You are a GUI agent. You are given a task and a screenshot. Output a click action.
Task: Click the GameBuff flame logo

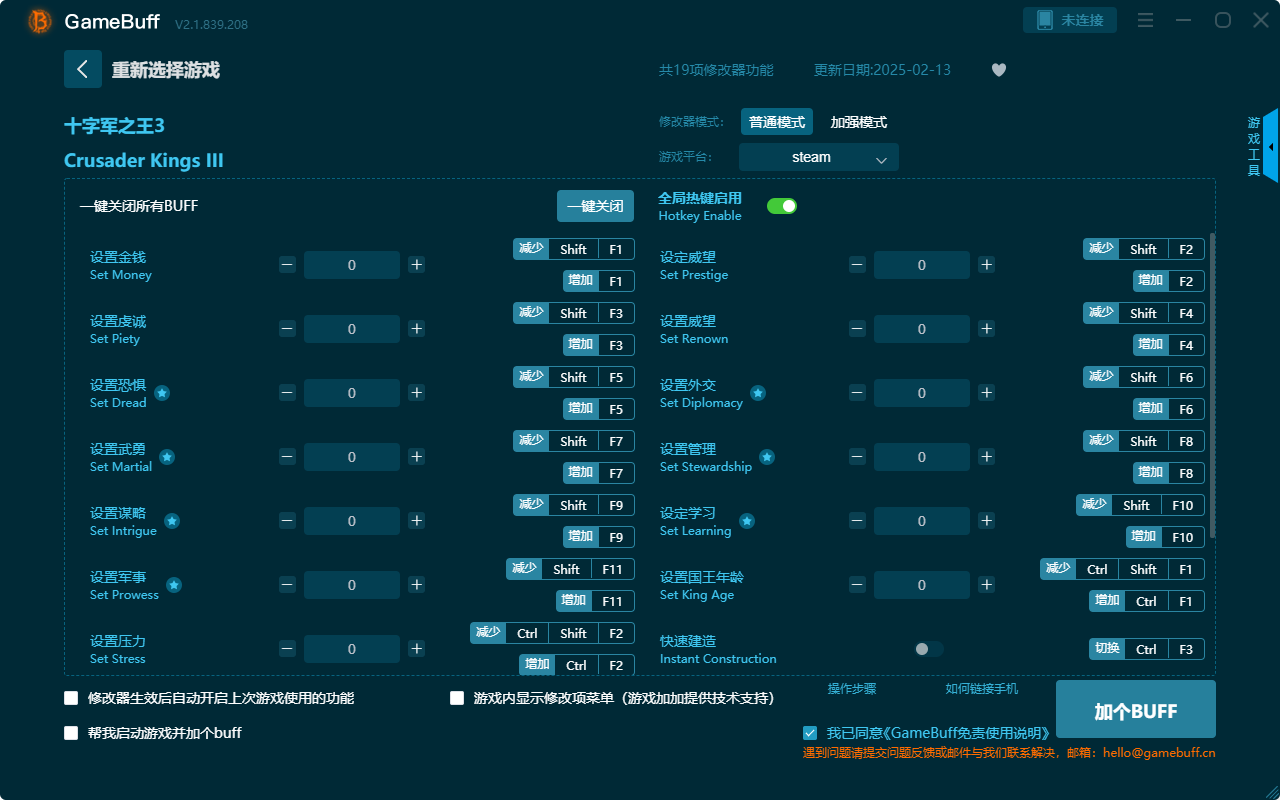(x=38, y=21)
